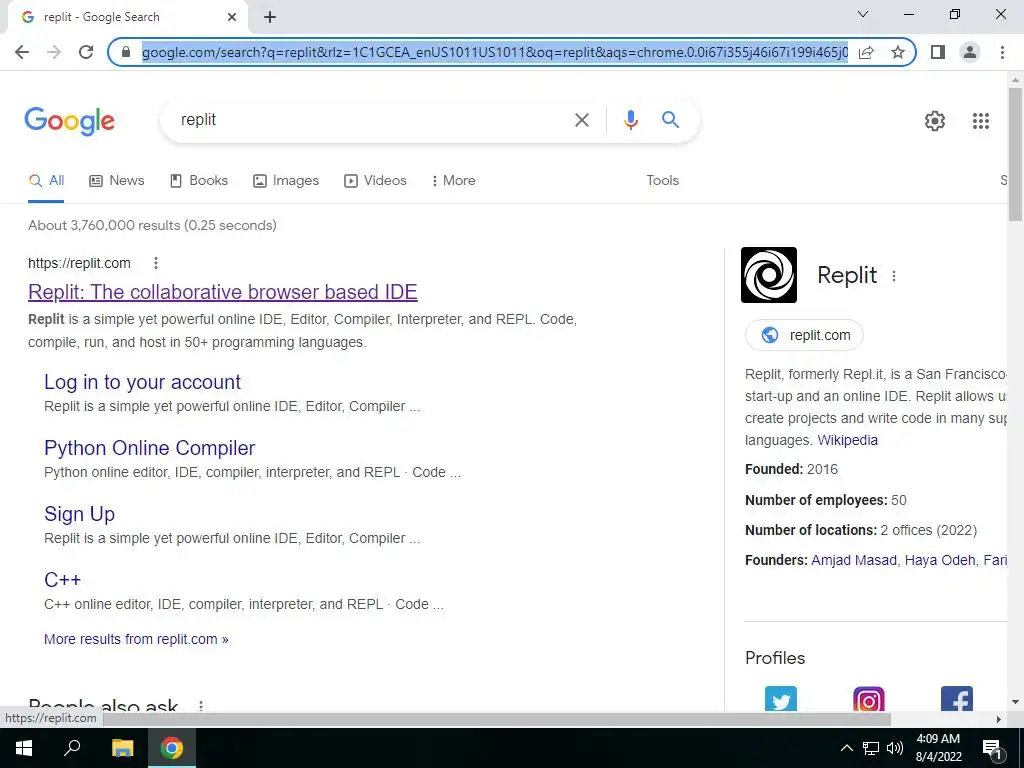Click in the Google search input field
1024x768 pixels.
(372, 120)
